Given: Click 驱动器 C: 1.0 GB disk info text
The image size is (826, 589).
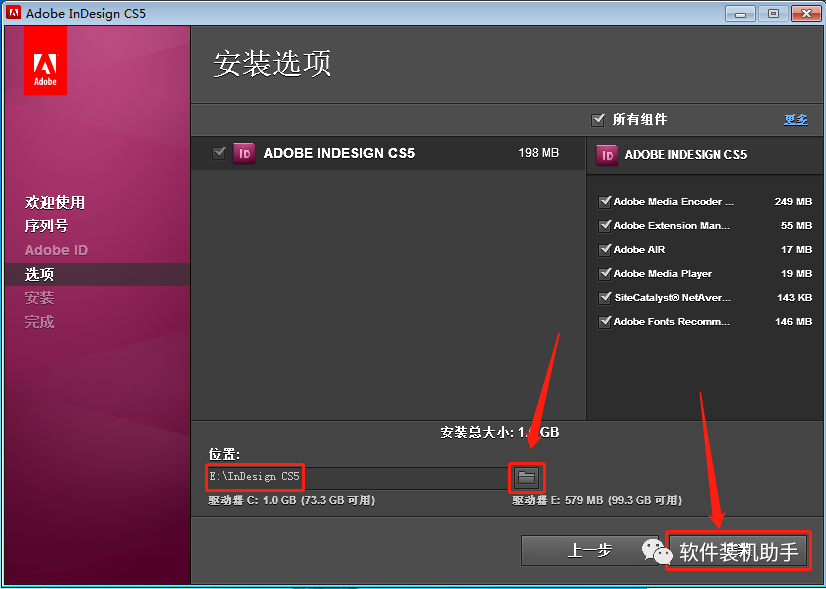Looking at the screenshot, I should click(x=291, y=500).
